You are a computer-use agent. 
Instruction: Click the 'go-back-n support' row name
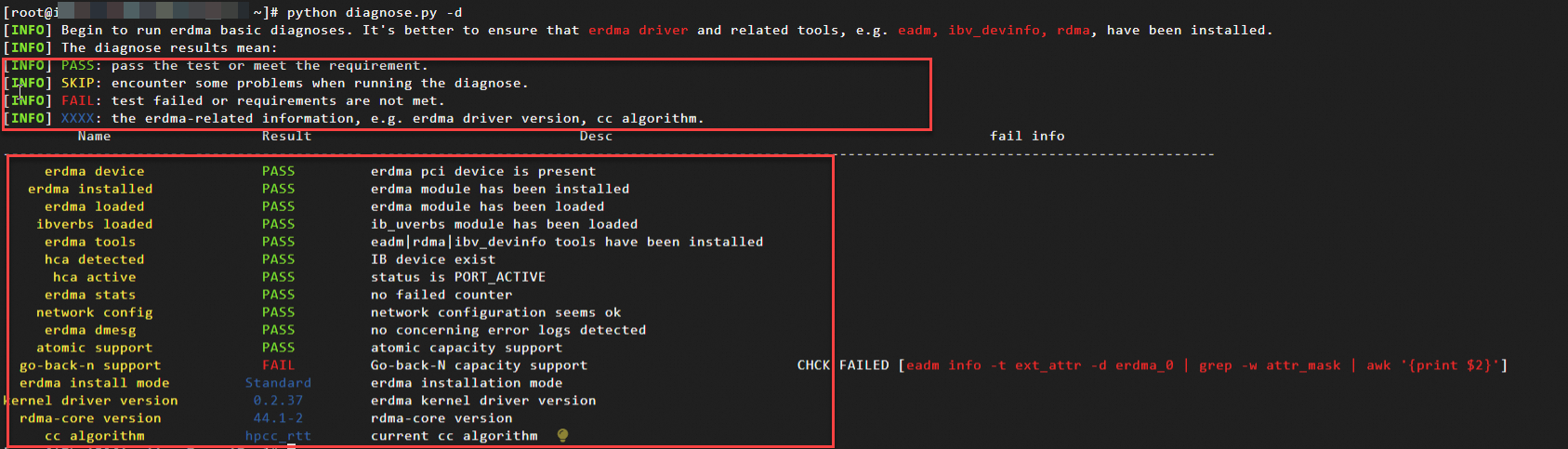(x=90, y=365)
